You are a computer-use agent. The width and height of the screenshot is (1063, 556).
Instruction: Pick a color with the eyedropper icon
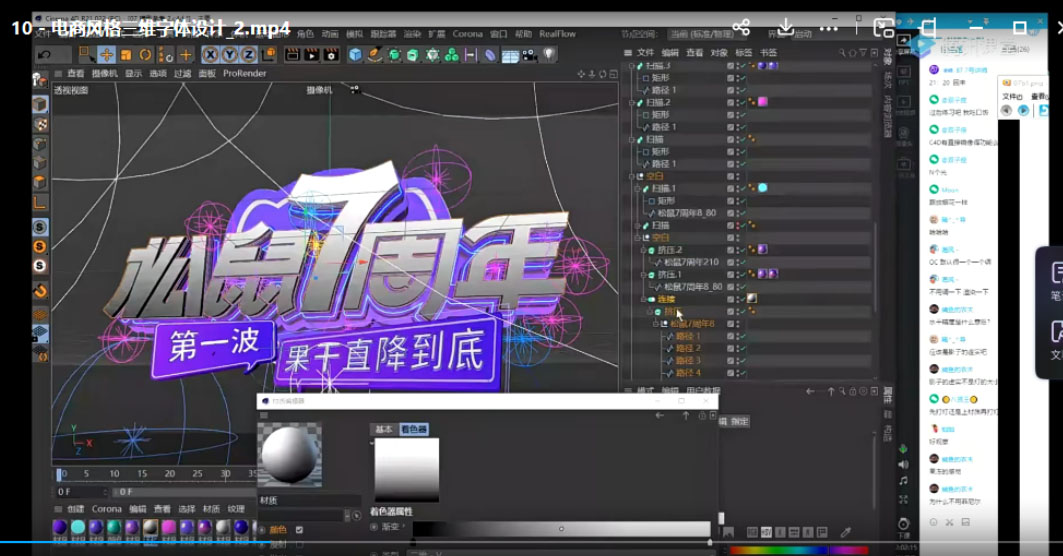[x=845, y=532]
